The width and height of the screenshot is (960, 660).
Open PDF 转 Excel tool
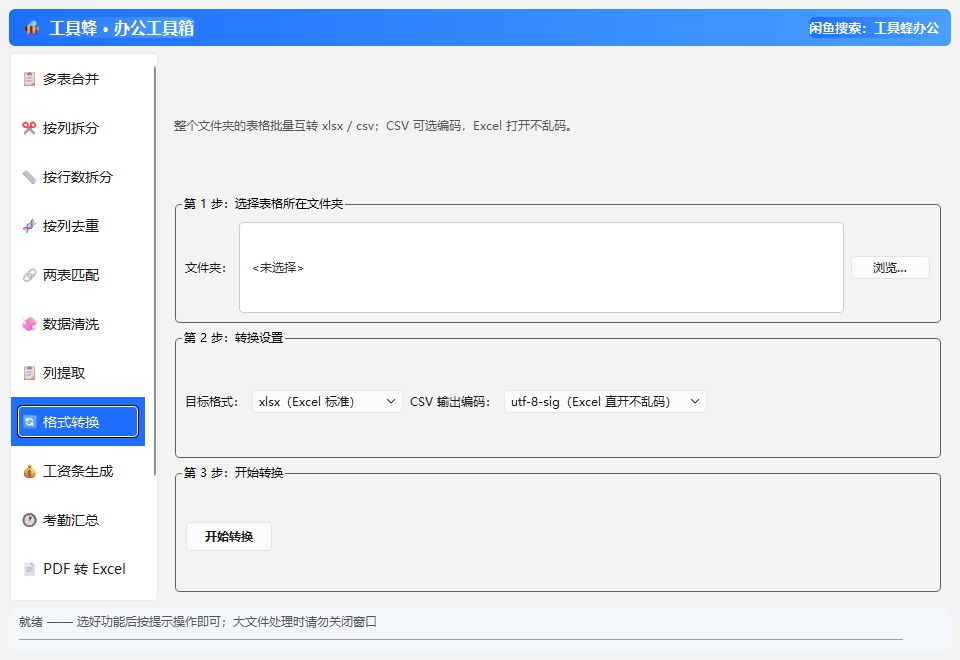tap(78, 569)
